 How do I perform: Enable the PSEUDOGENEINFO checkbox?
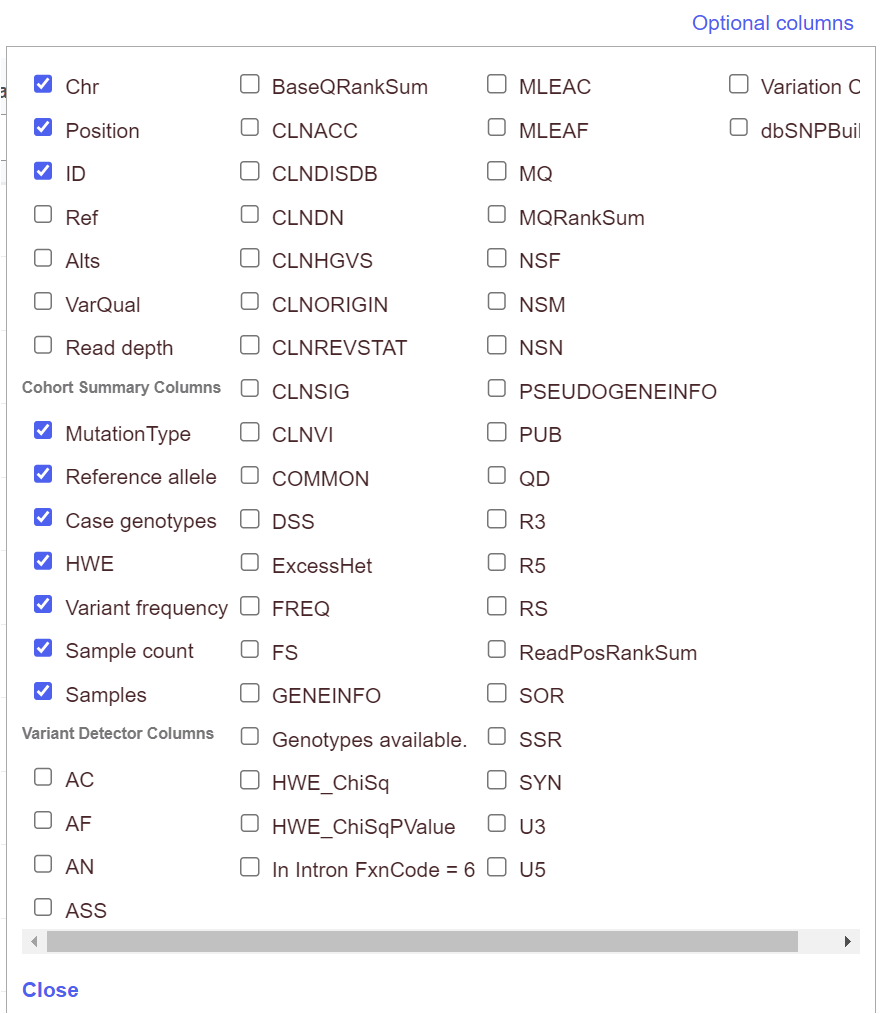click(x=497, y=389)
